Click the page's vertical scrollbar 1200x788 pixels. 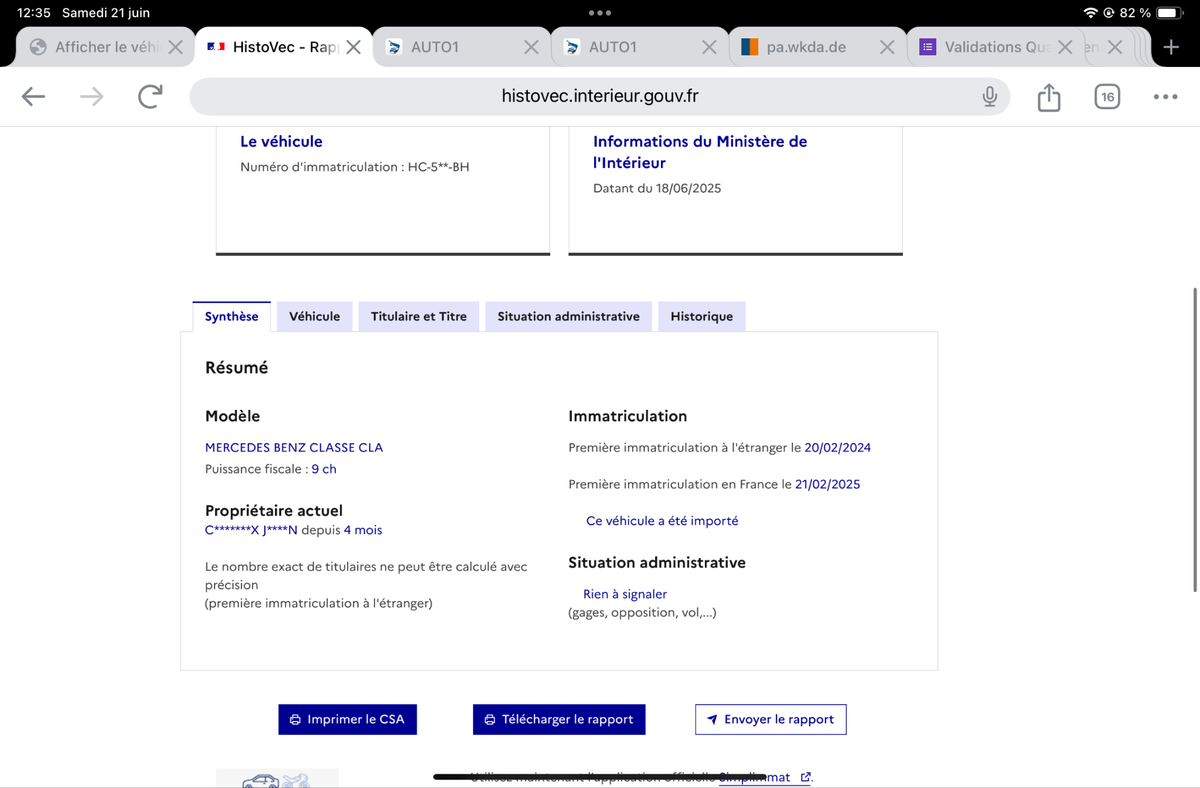pyautogui.click(x=1195, y=440)
